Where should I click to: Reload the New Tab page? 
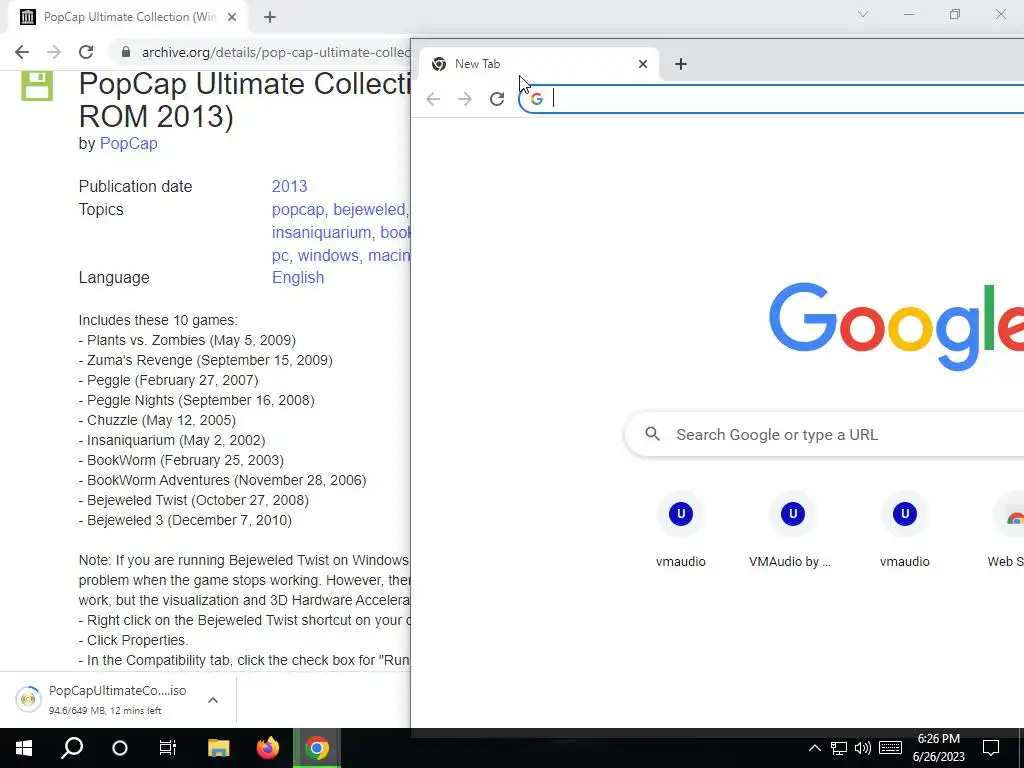coord(497,99)
